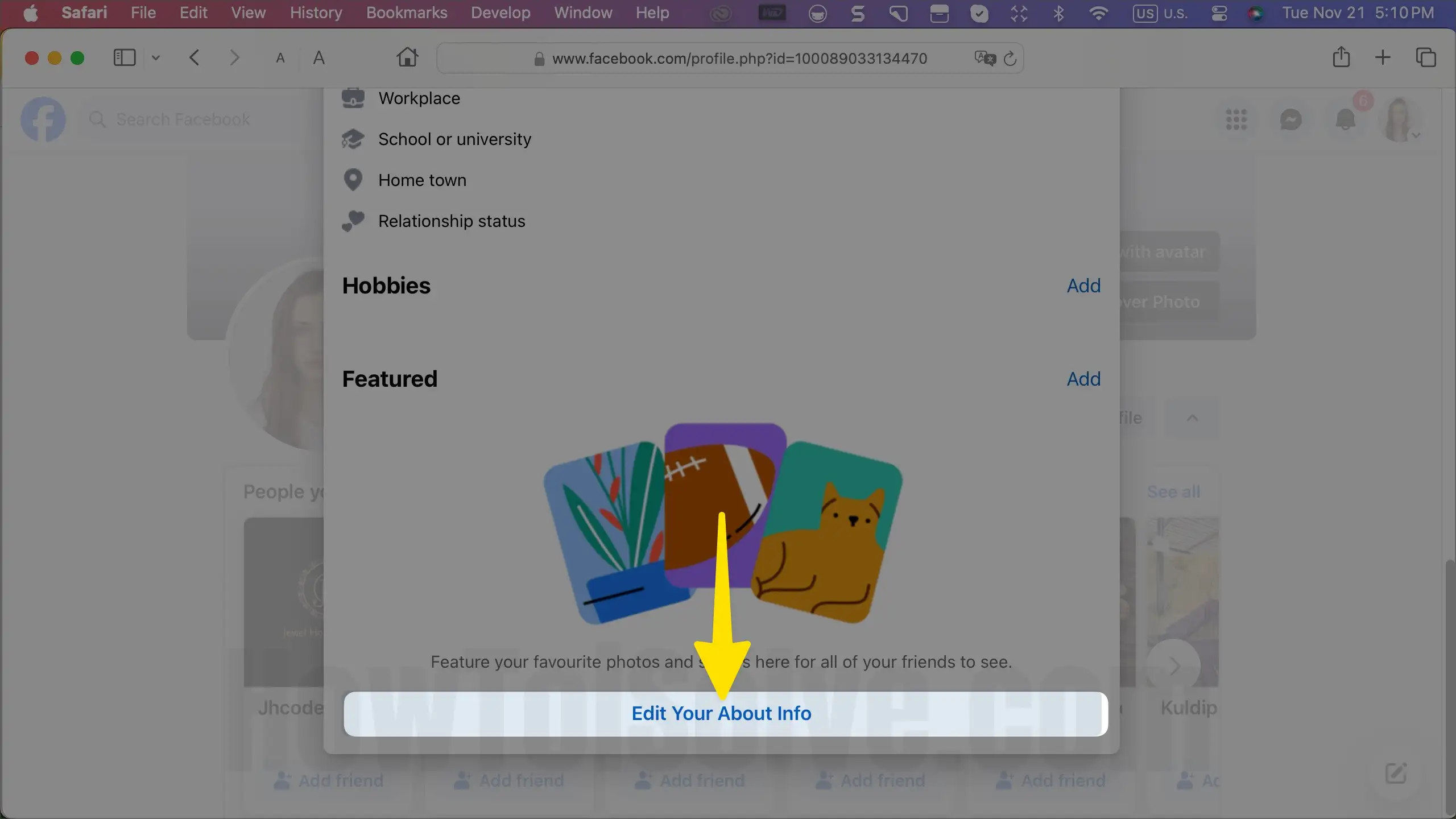Open the Share icon in toolbar
Screen dimensions: 1456x819
click(1341, 57)
